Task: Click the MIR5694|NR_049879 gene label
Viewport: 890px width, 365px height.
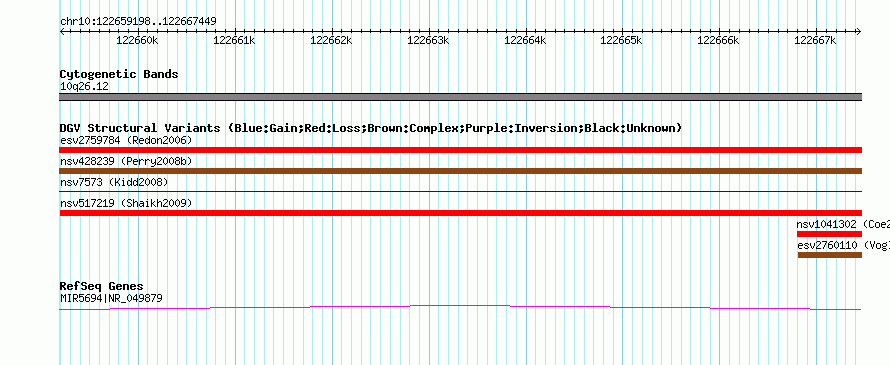Action: click(x=111, y=298)
